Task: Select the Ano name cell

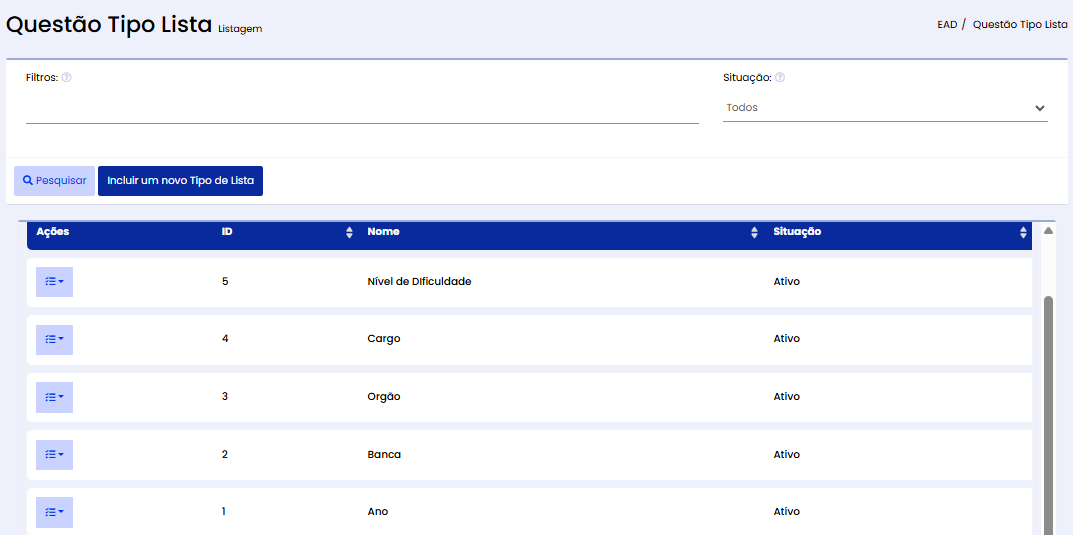Action: pos(378,511)
